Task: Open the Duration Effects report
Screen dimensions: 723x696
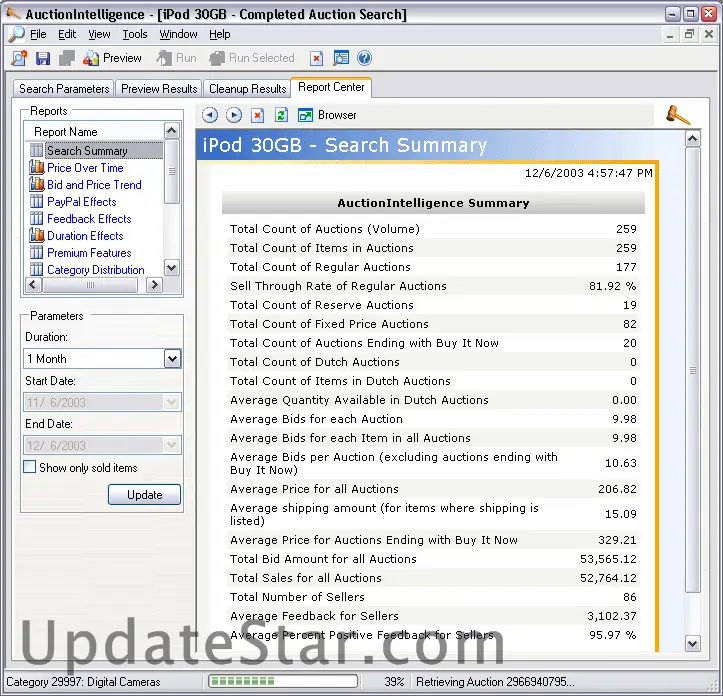Action: click(x=85, y=236)
